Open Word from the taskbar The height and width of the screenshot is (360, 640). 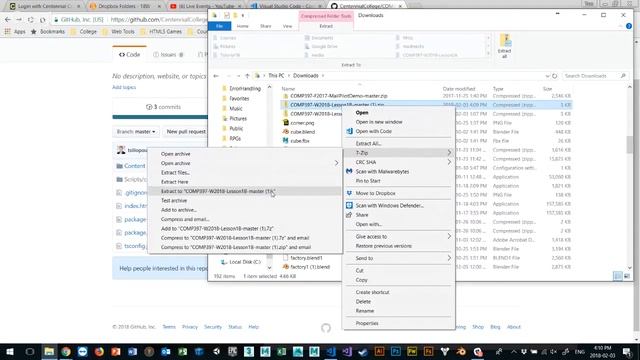(132, 351)
